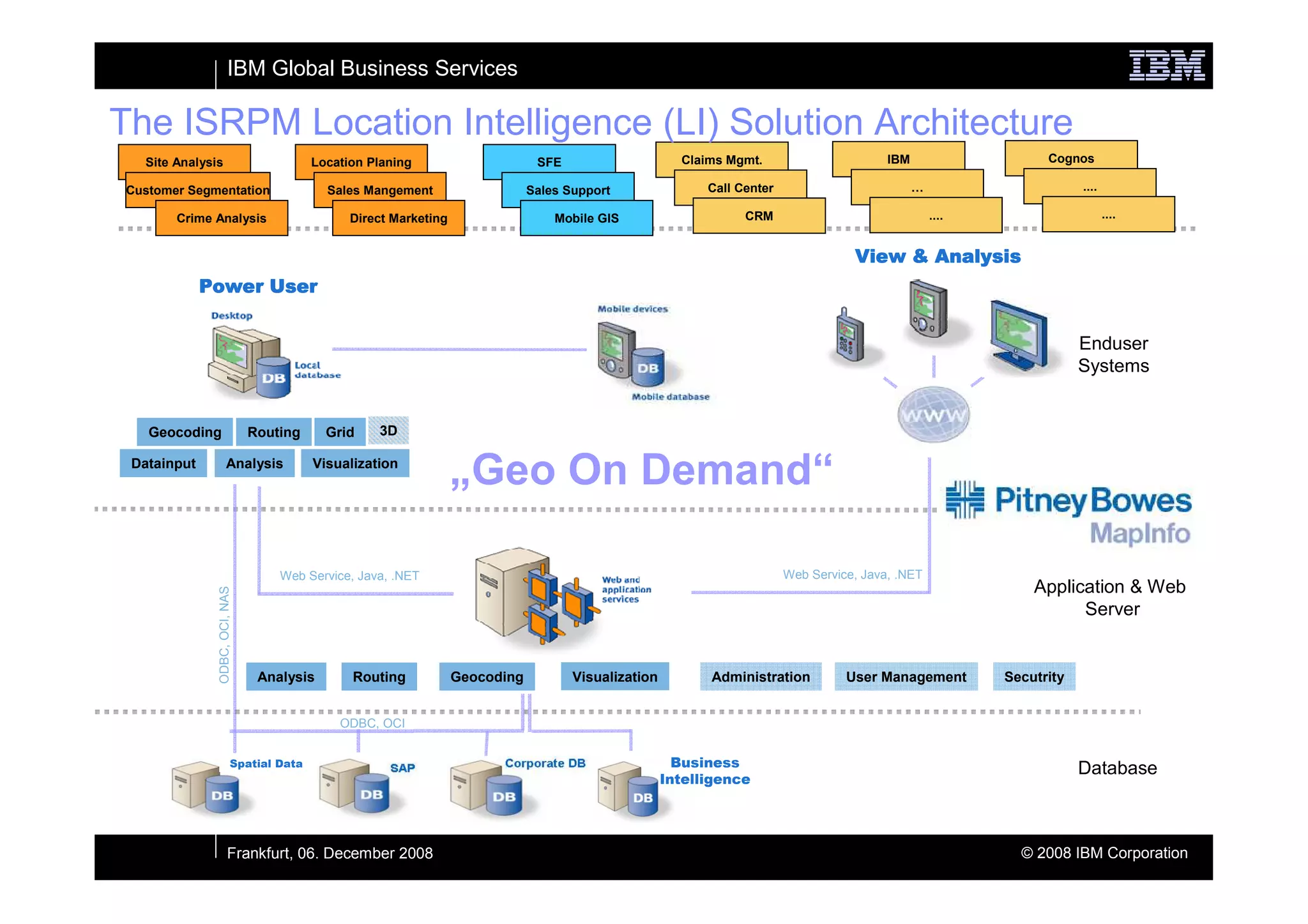Image resolution: width=1308 pixels, height=924 pixels.
Task: Click the Administration button
Action: point(760,677)
